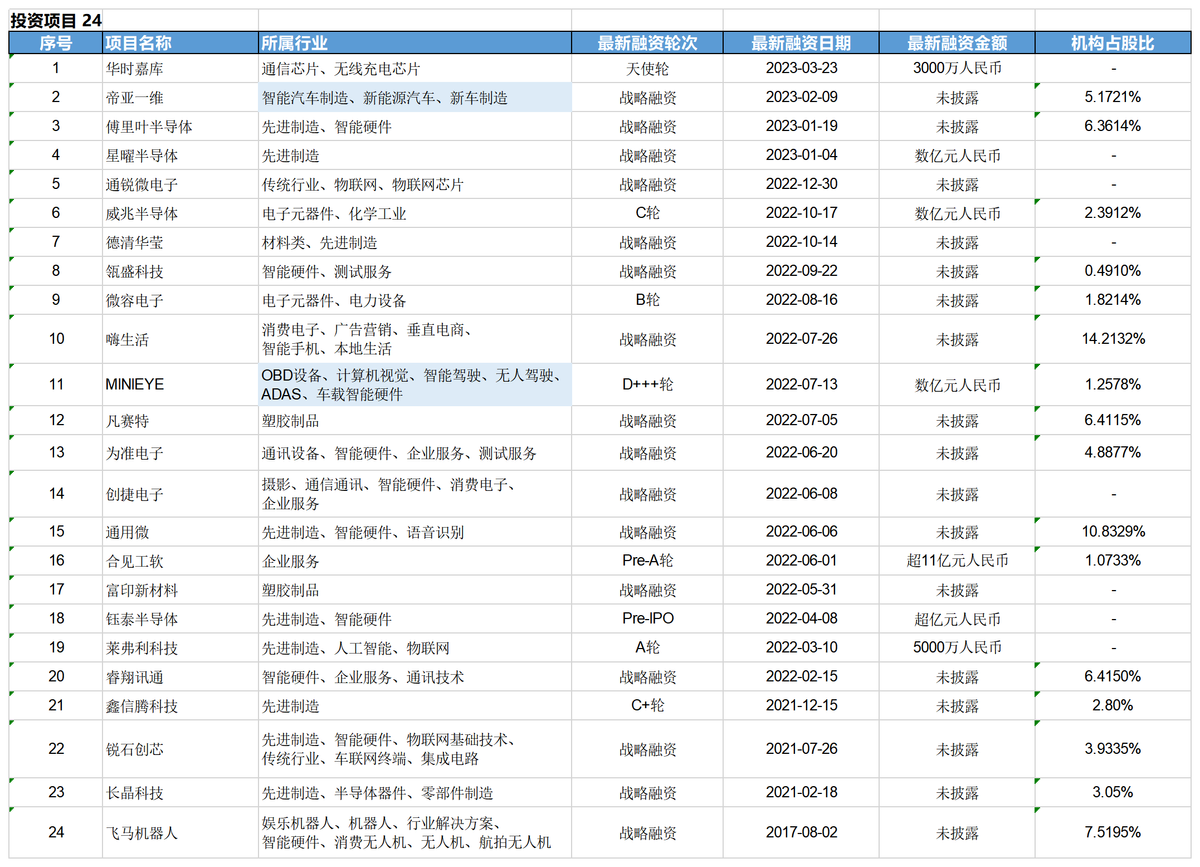The height and width of the screenshot is (867, 1200).
Task: Select the cell 威兆半导体
Action: (x=180, y=214)
